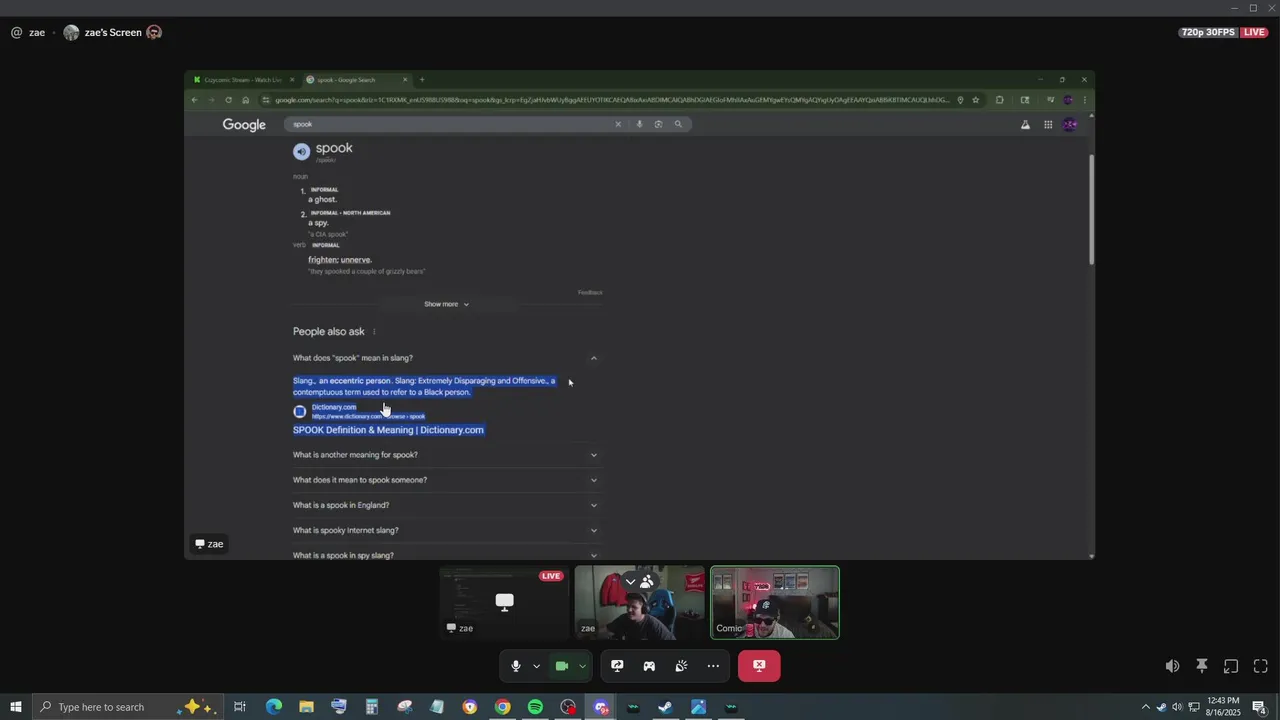Open SPOOK Definition & Meaning Dictionary.com link
Screen dimensions: 1280x720
point(388,430)
